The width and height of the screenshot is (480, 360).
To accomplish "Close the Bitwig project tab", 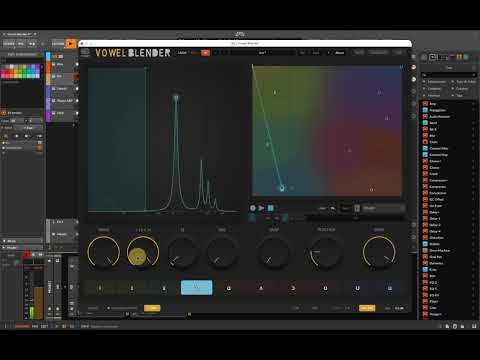I will coord(35,34).
